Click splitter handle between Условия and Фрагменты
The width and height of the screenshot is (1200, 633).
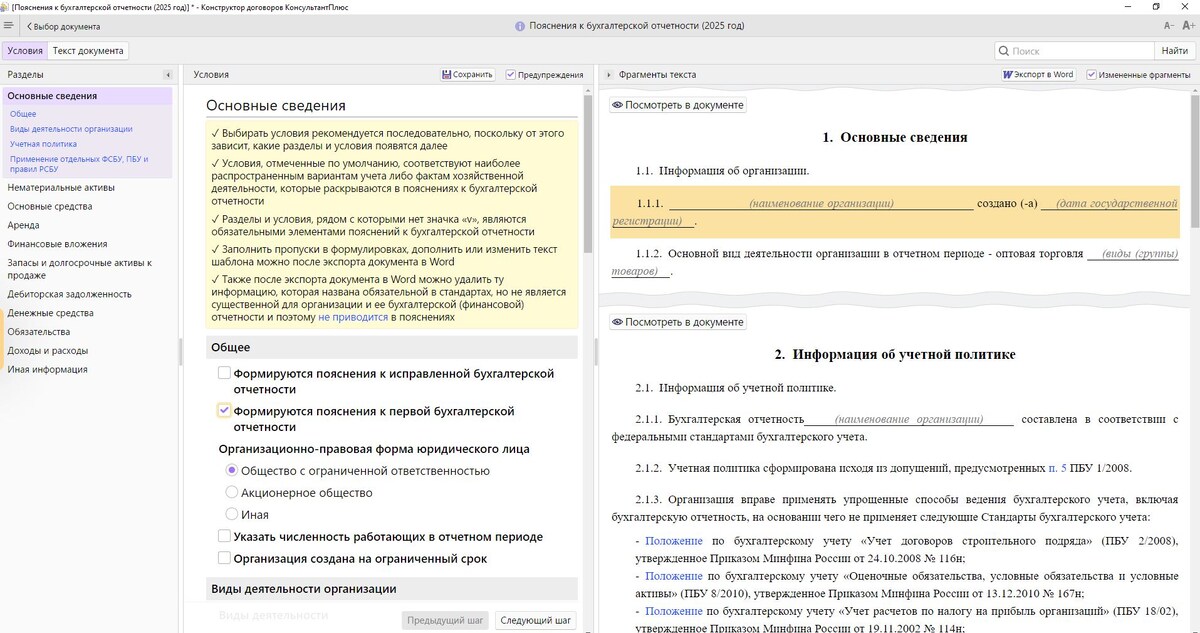pos(596,350)
